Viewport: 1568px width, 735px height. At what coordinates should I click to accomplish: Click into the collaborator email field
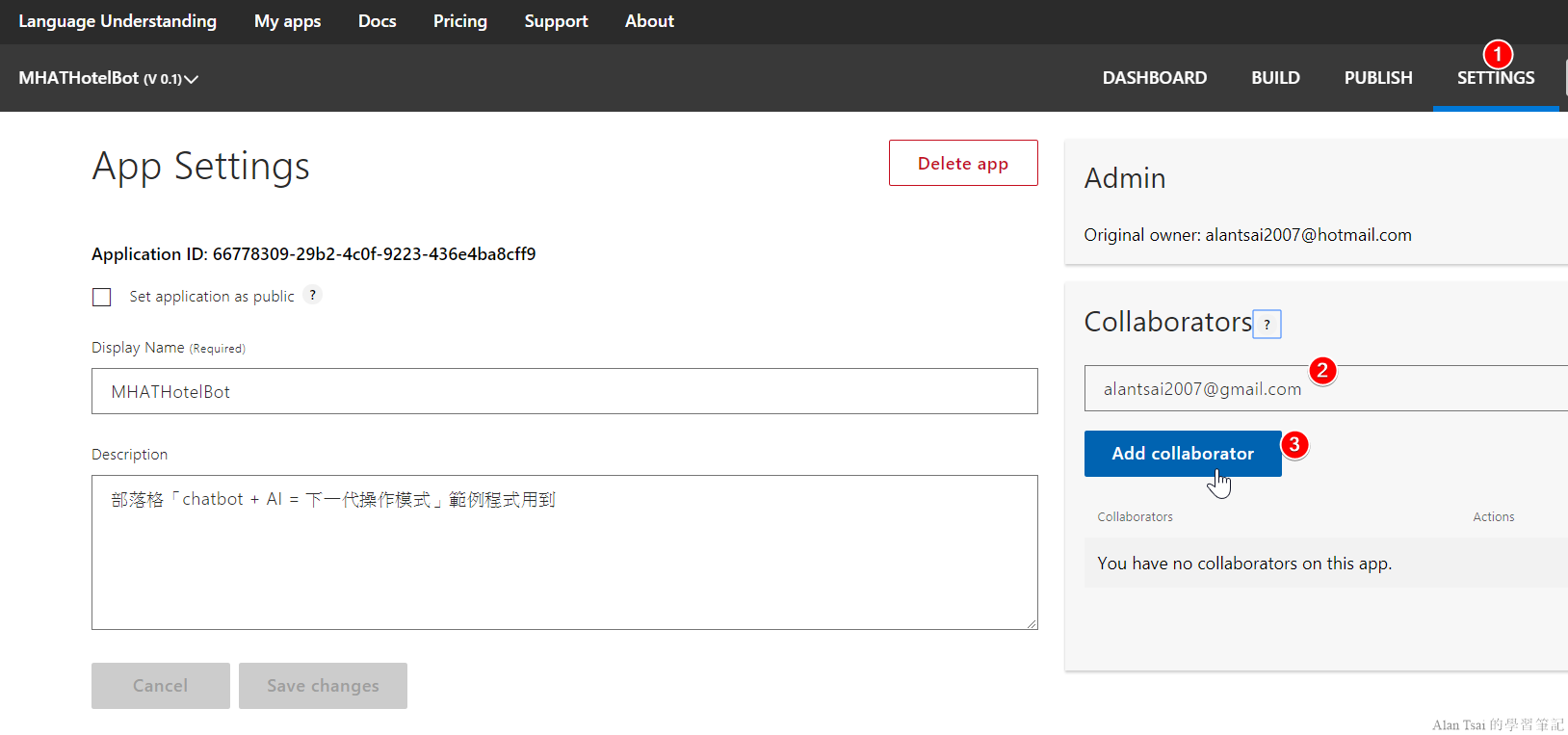point(1325,389)
